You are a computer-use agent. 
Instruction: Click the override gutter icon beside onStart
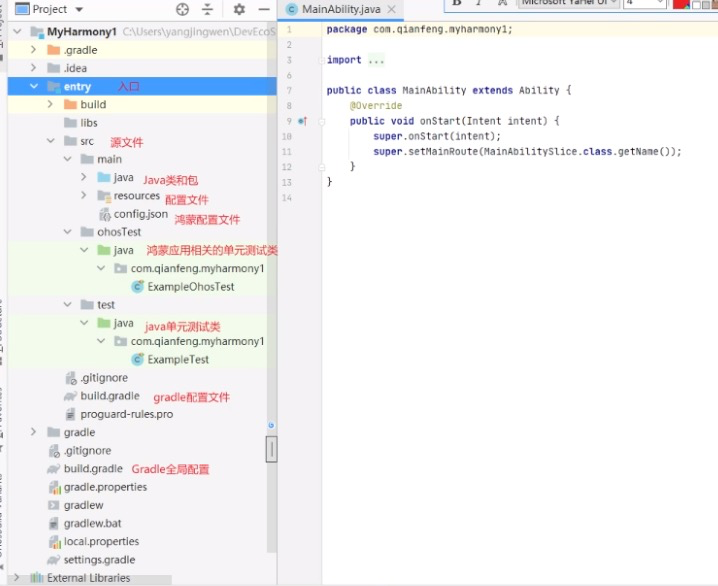[302, 121]
